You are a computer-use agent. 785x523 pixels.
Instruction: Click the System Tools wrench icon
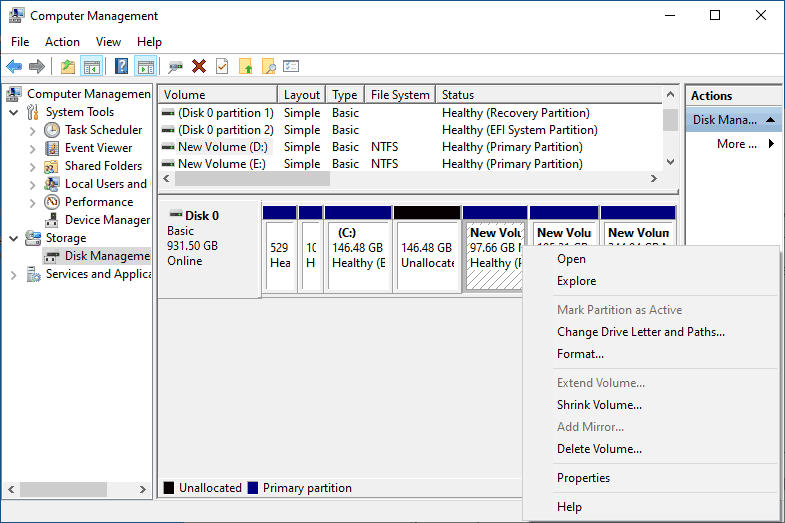point(33,112)
